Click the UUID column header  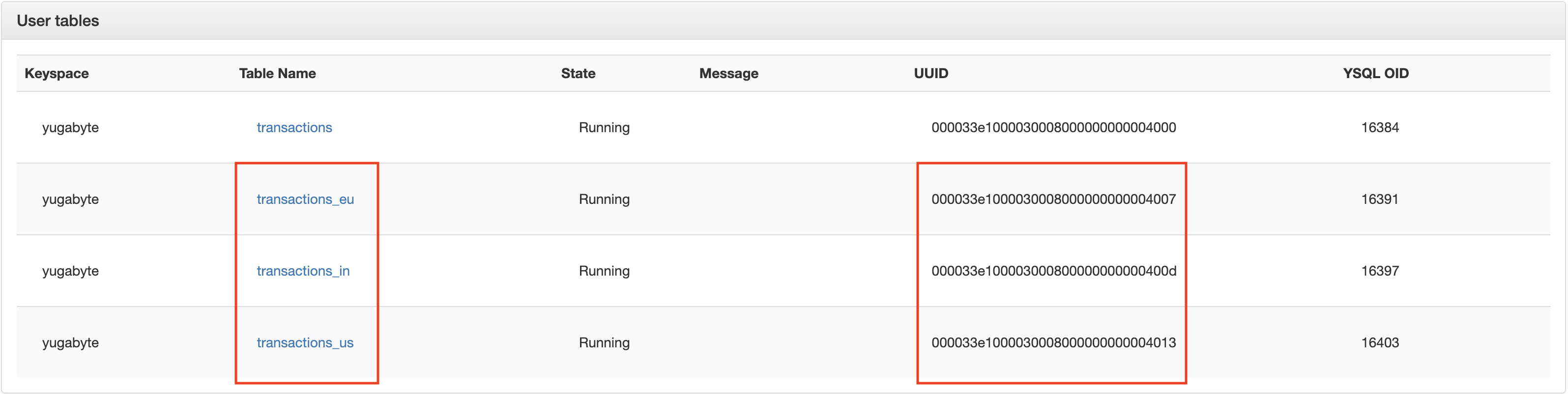click(x=930, y=74)
